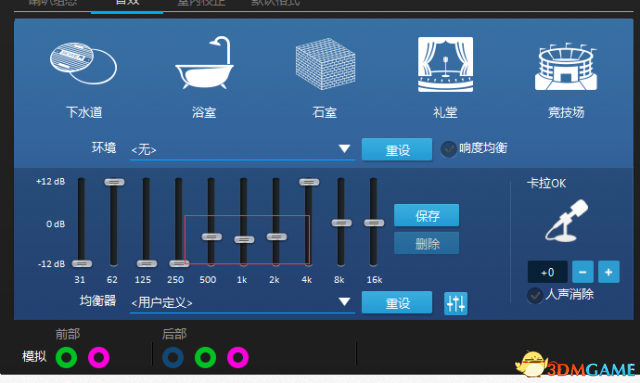Toggle the 响度均衡 loudness equalization checkbox
640x383 pixels.
click(448, 149)
